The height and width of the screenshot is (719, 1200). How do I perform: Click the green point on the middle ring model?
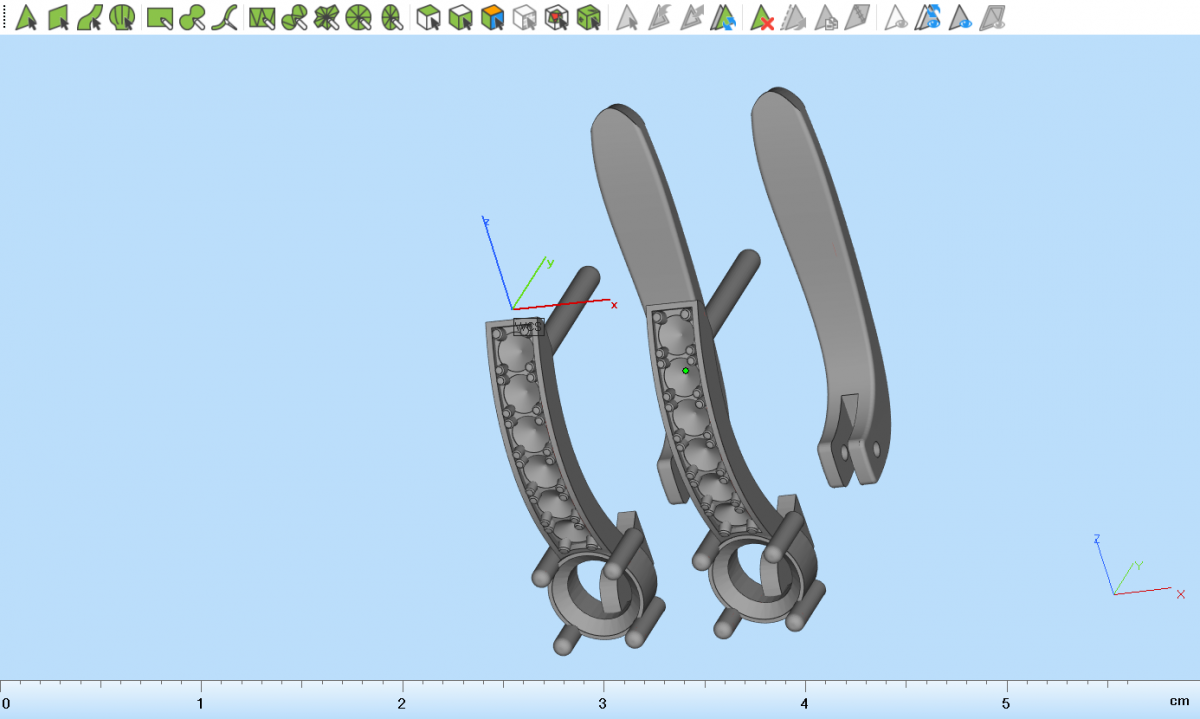coord(685,371)
